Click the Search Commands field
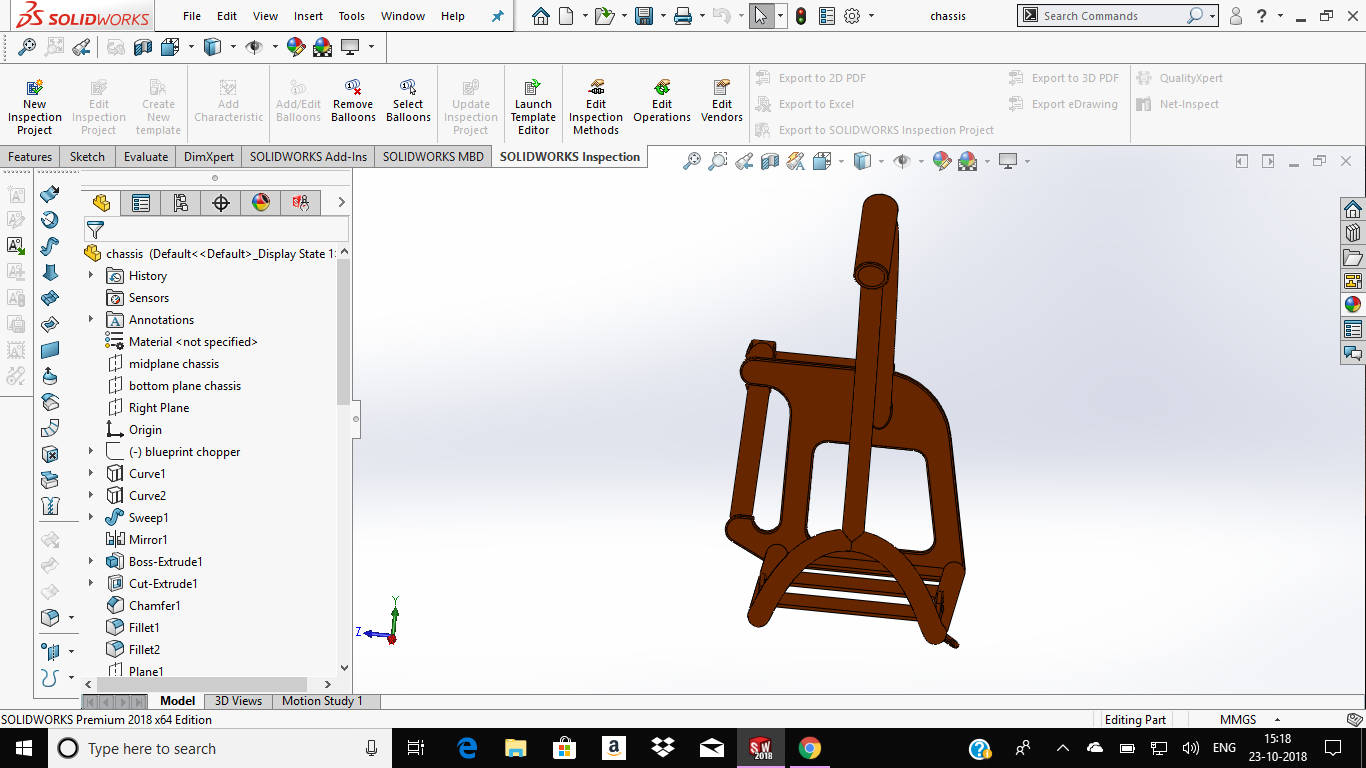Image resolution: width=1366 pixels, height=768 pixels. tap(1112, 16)
